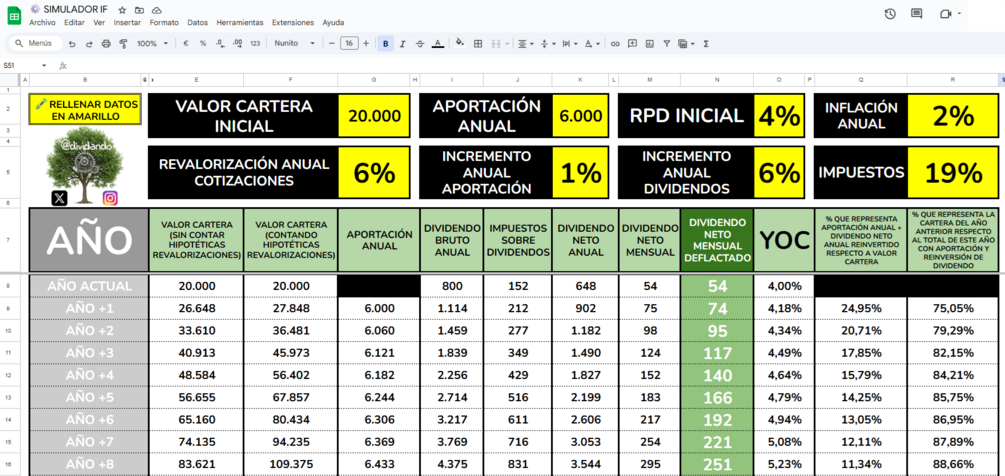This screenshot has width=1005, height=476.
Task: Open the Herramientas menu
Action: coord(240,22)
